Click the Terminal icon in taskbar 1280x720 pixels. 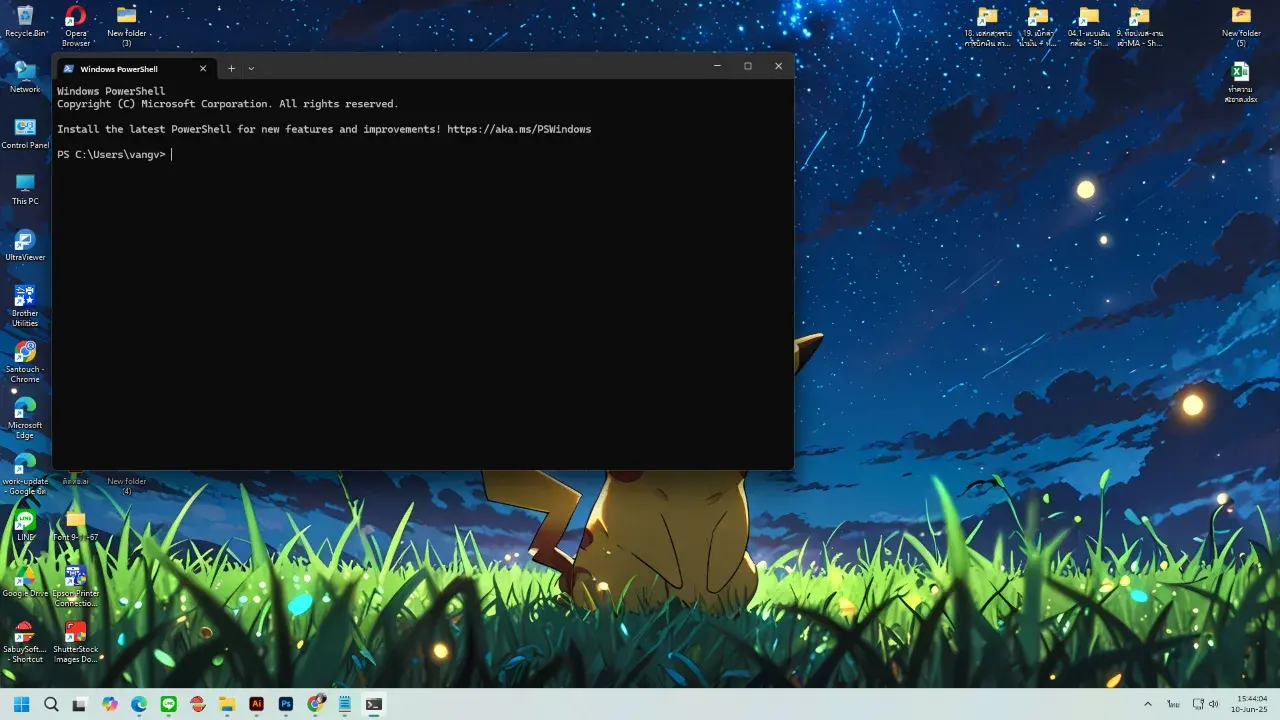coord(374,704)
